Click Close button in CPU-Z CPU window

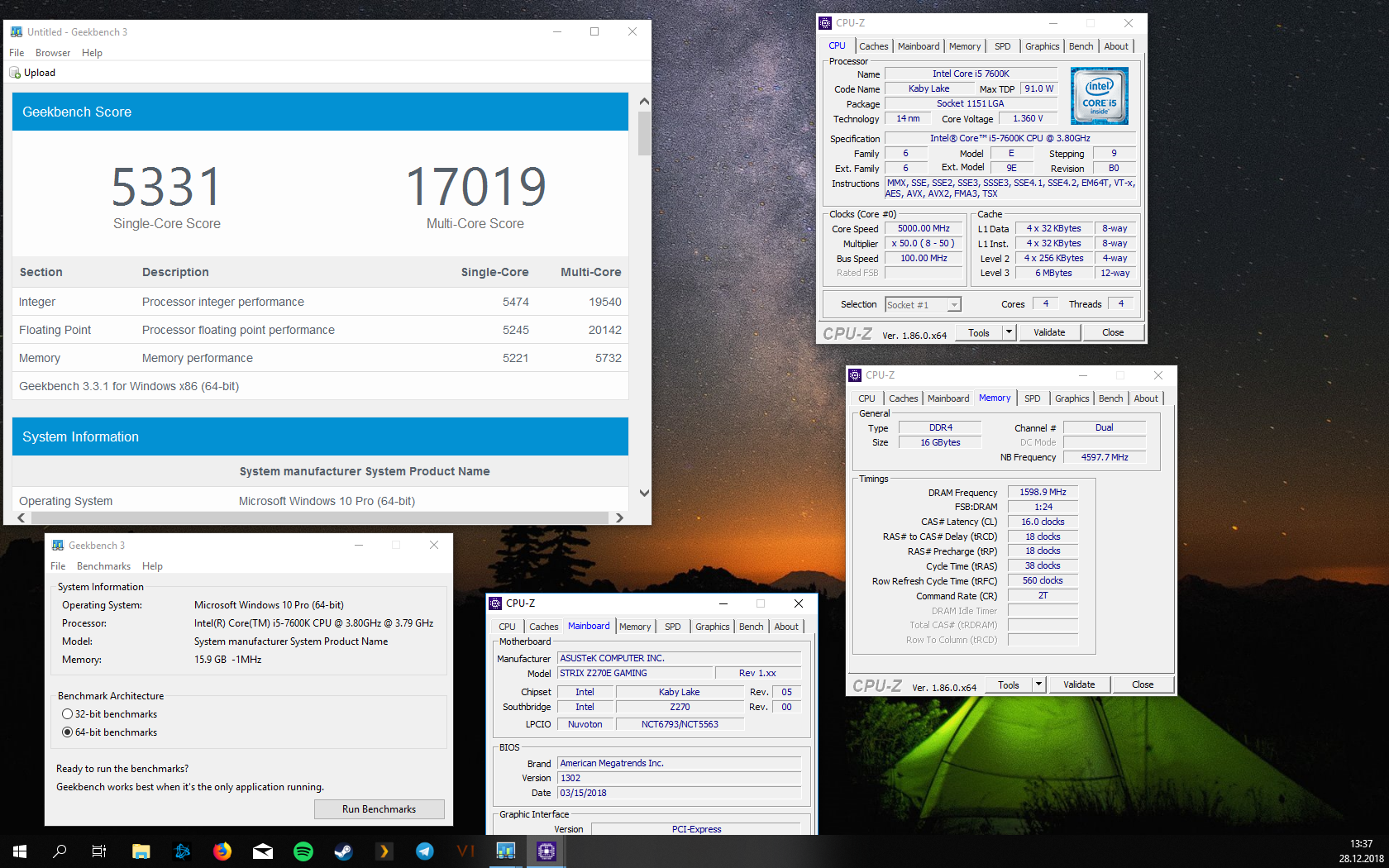coord(1113,332)
